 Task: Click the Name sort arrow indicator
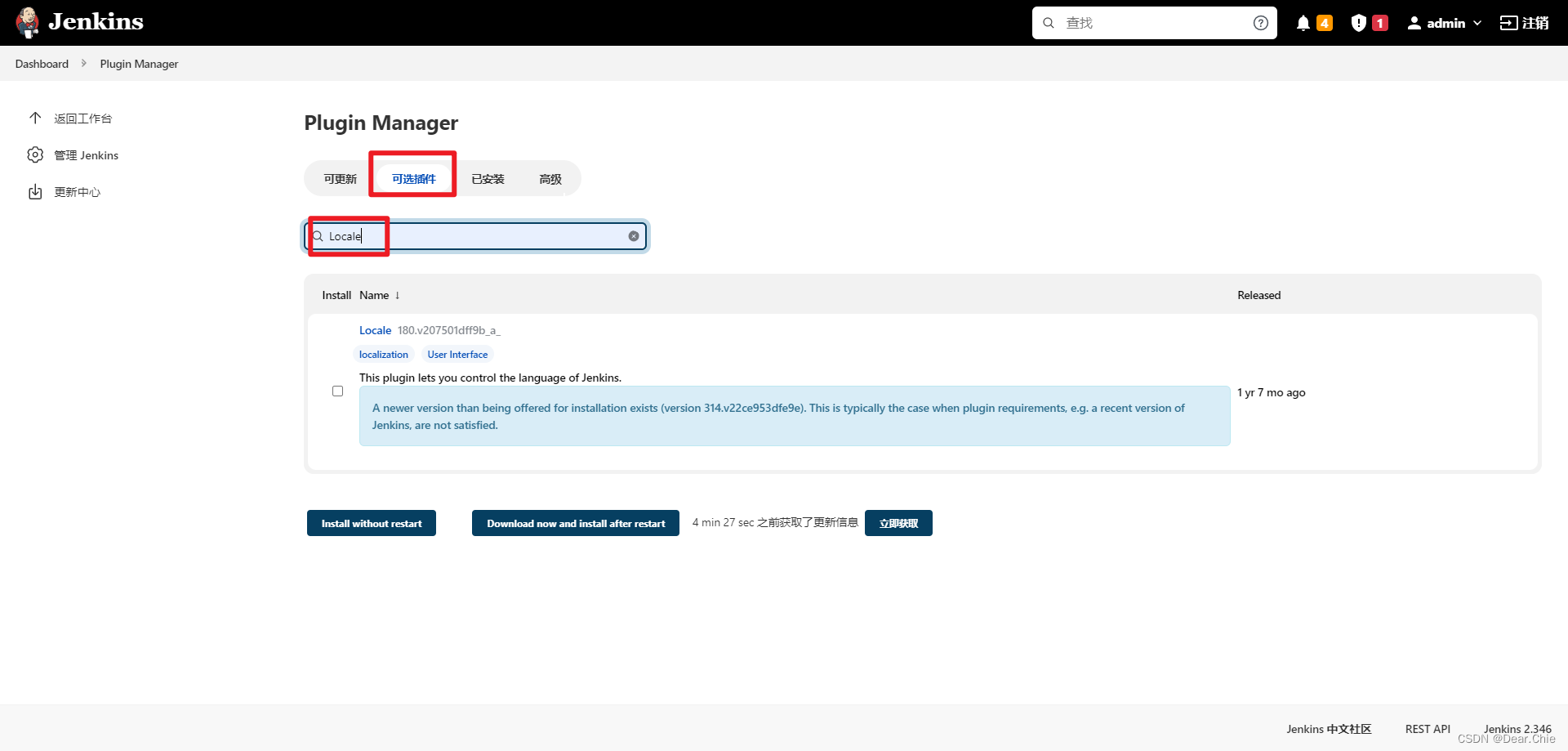(x=397, y=295)
